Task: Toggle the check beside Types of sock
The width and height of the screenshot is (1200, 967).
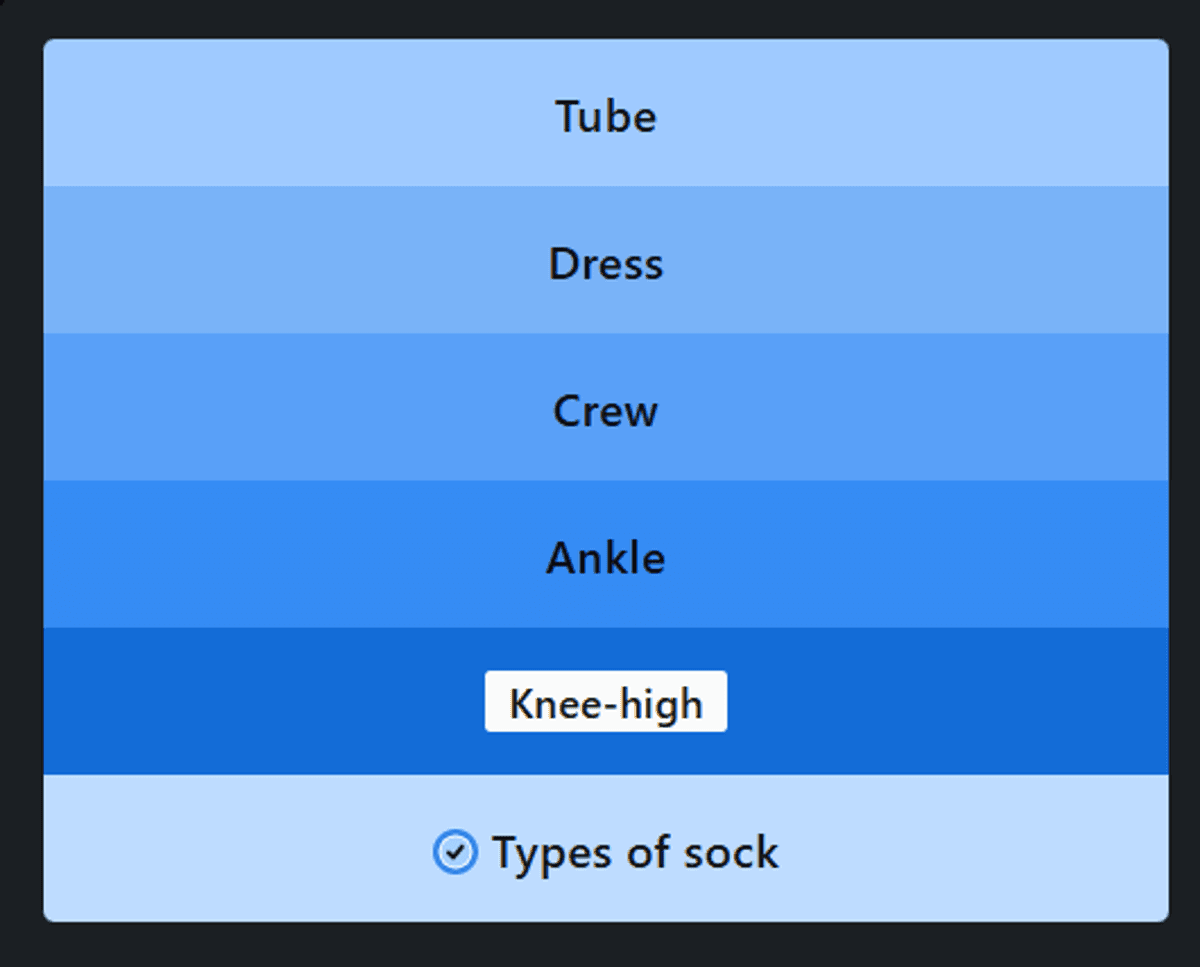Action: point(455,853)
